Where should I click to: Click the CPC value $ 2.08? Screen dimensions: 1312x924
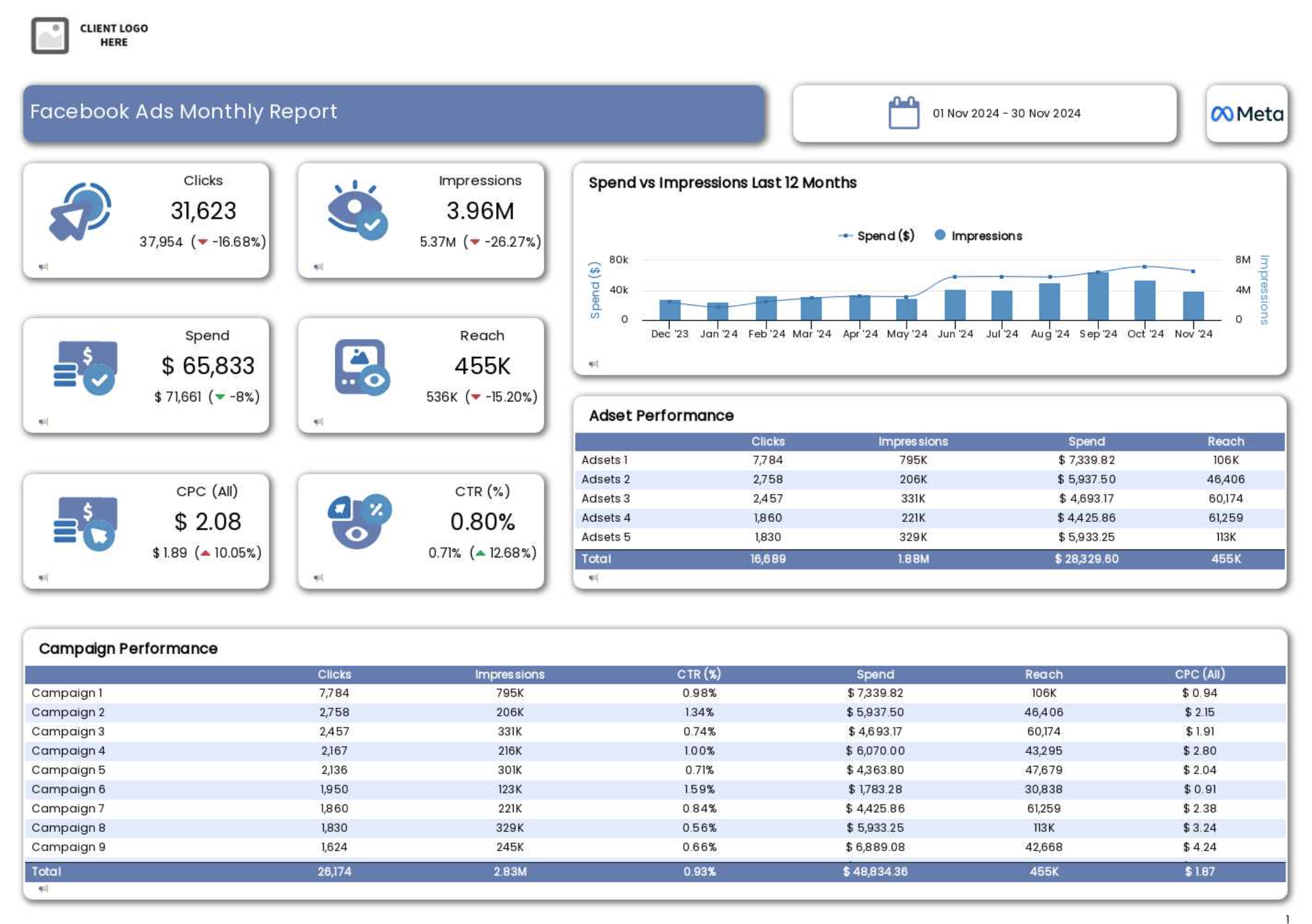208,521
